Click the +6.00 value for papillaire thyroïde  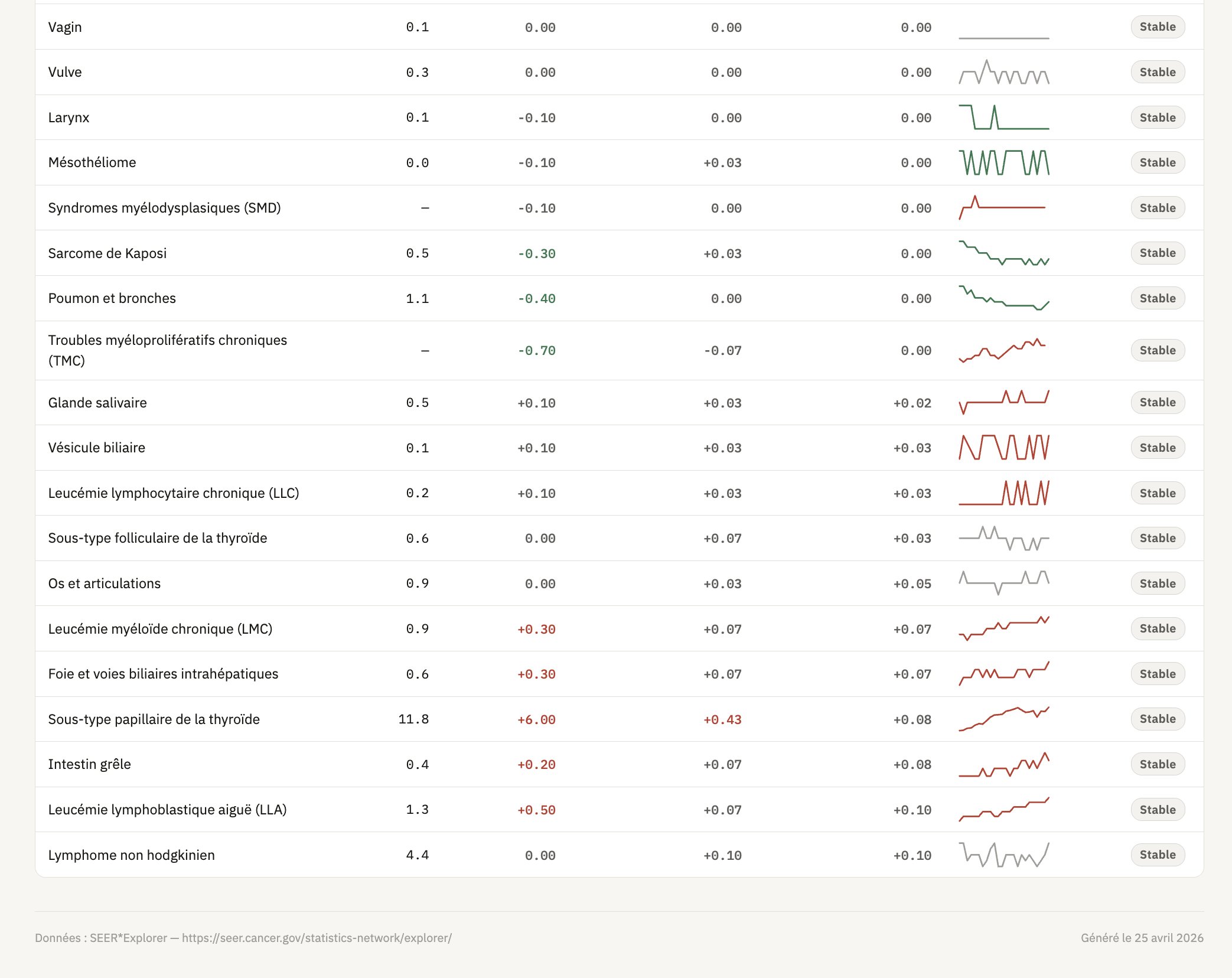point(536,719)
